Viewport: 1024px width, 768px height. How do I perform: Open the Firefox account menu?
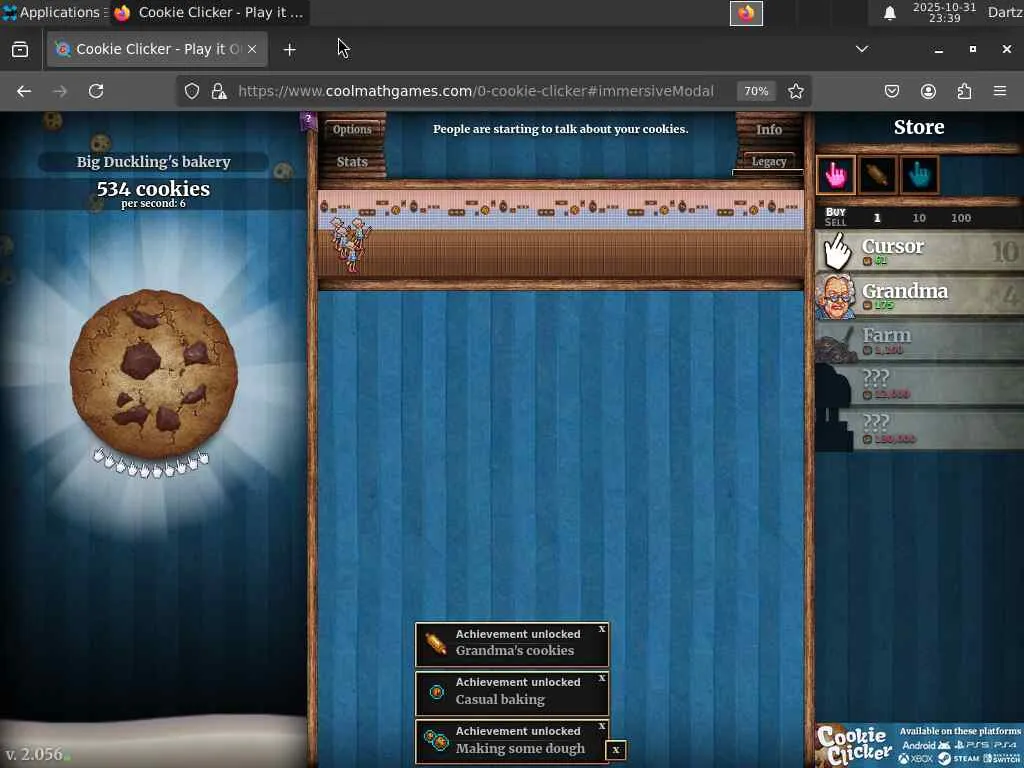pyautogui.click(x=928, y=91)
